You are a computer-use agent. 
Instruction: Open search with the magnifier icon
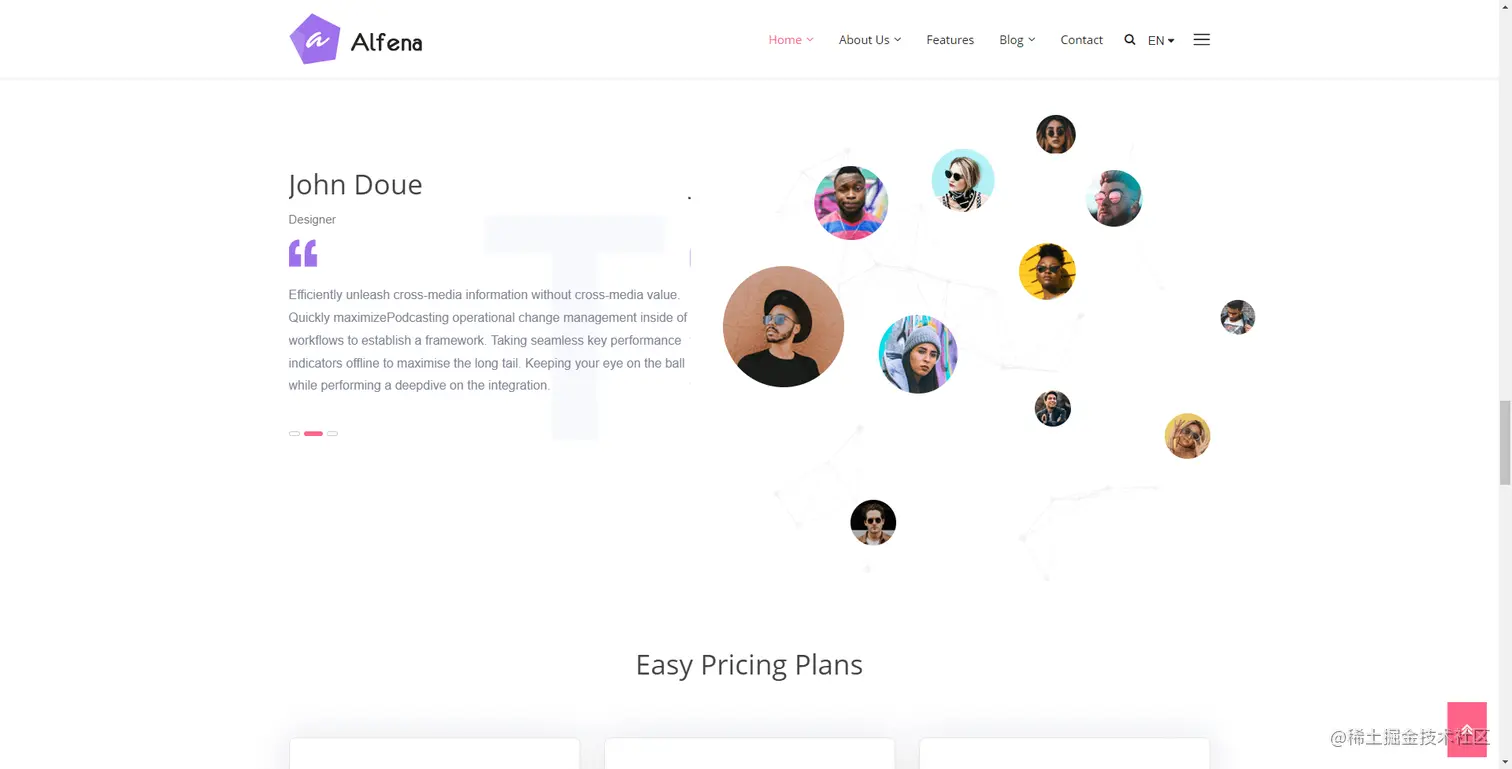1130,40
